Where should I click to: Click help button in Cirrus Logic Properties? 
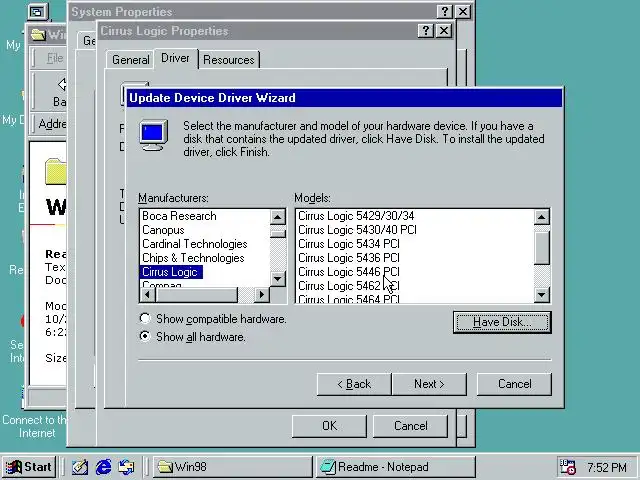pyautogui.click(x=426, y=31)
